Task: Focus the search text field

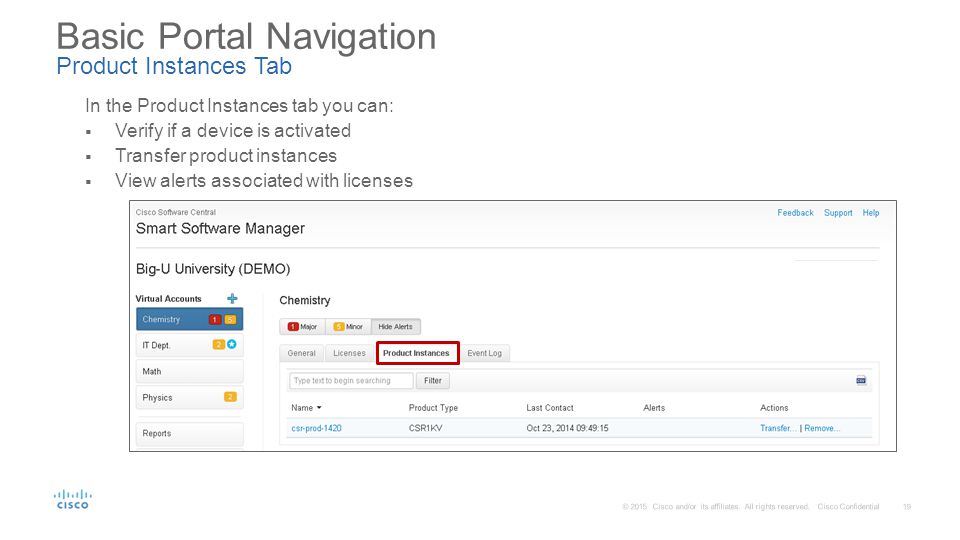Action: (351, 380)
